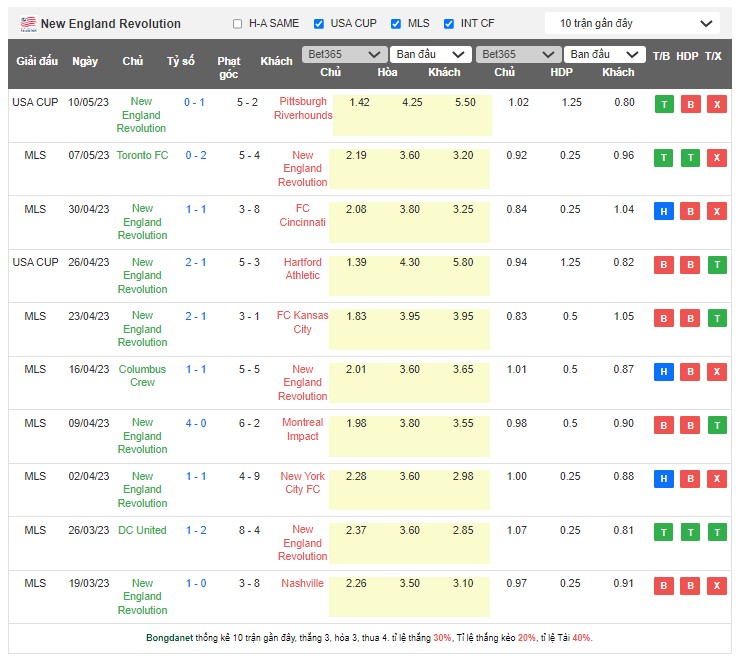Uncheck the USA CUP filter checkbox
This screenshot has height=661, width=736.
coord(318,24)
